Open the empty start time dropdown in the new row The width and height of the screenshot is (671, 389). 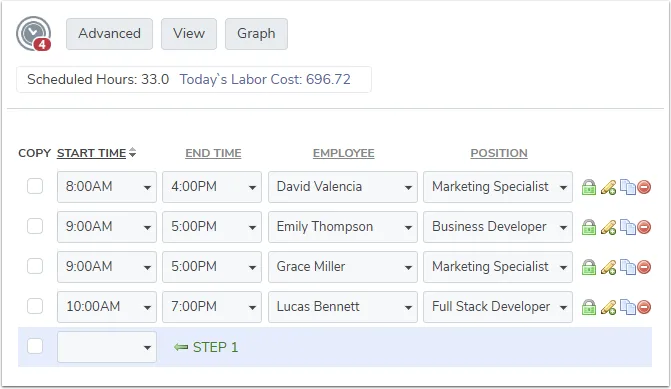click(x=107, y=347)
